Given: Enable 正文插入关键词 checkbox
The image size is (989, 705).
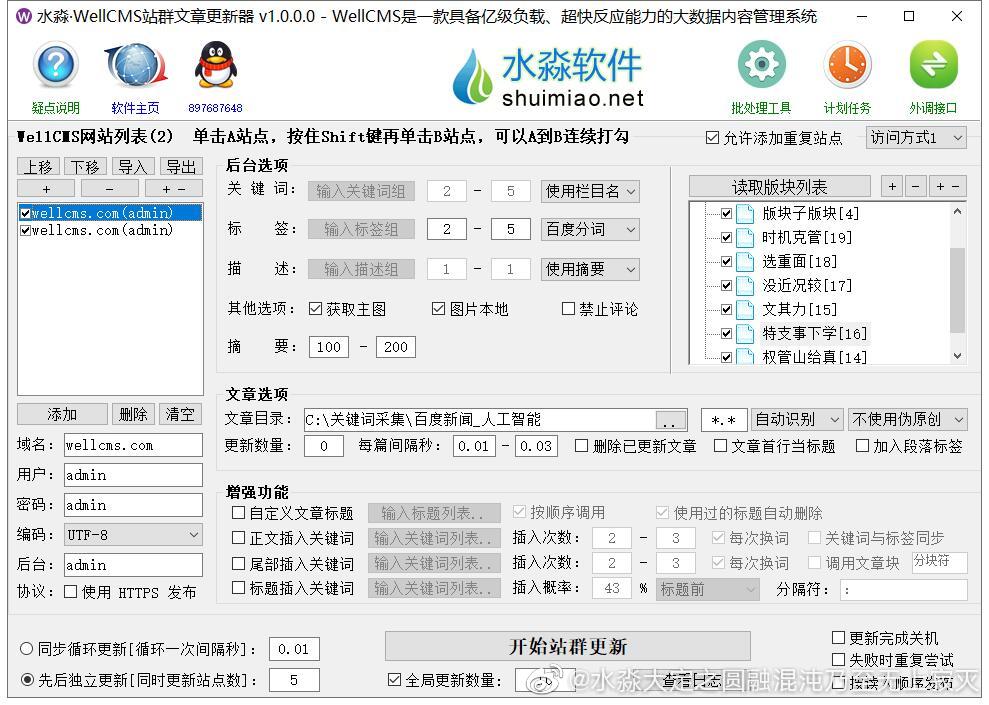Looking at the screenshot, I should [x=238, y=538].
